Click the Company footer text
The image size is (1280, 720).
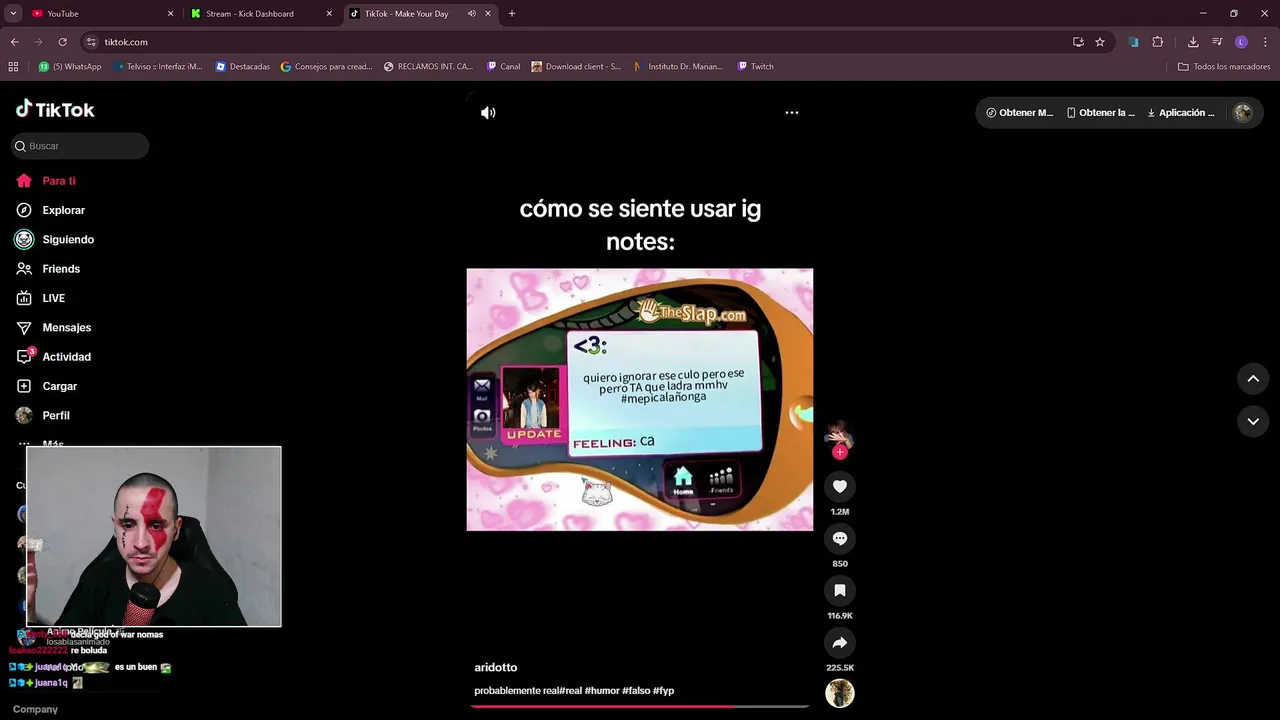(x=35, y=709)
